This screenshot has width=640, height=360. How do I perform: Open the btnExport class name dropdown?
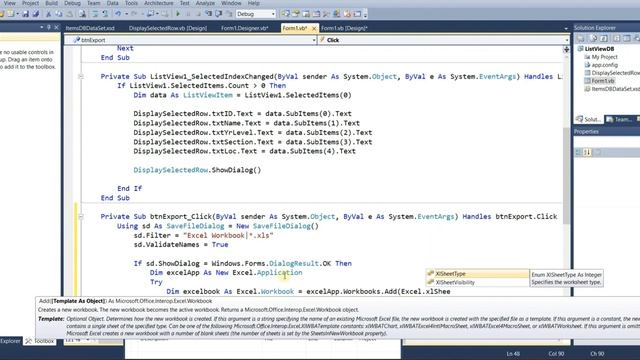[314, 40]
